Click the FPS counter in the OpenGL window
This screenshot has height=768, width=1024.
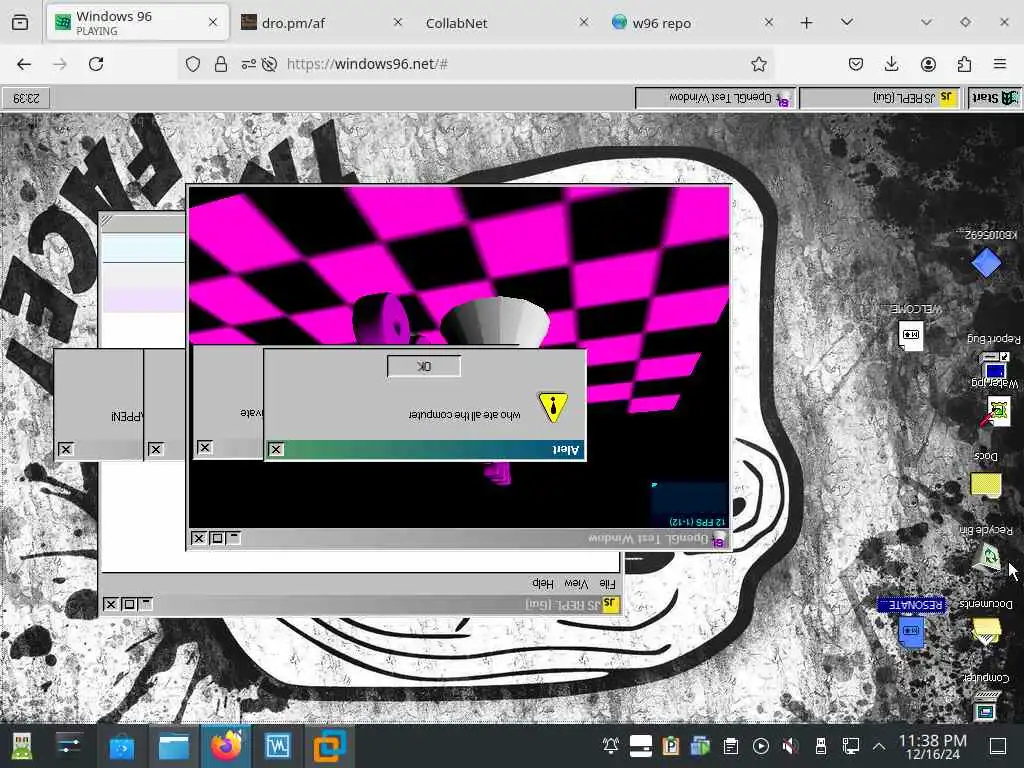pos(697,522)
